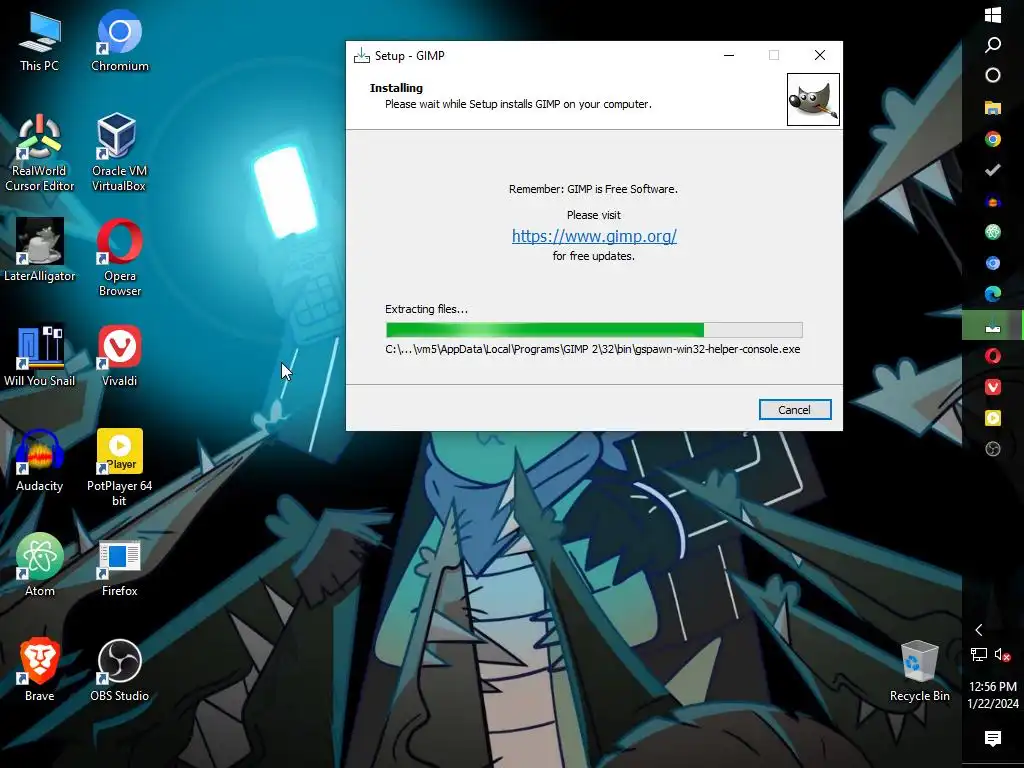Viewport: 1024px width, 768px height.
Task: Select the This PC desktop icon
Action: [x=39, y=41]
